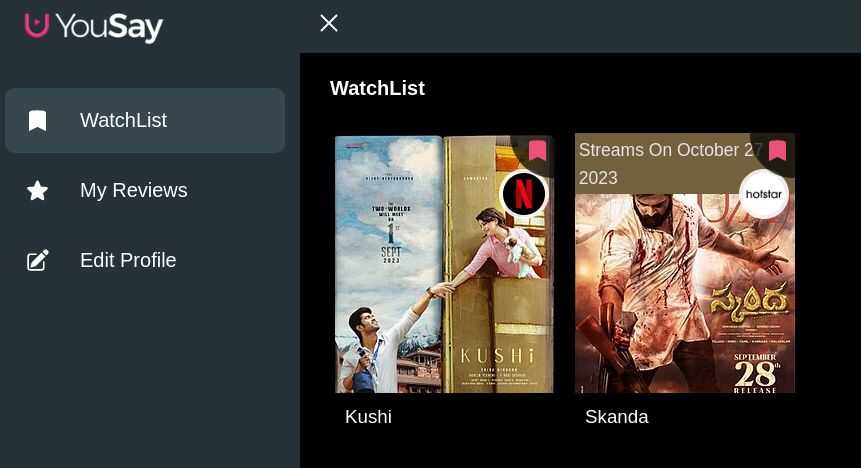Click the WatchList bookmark icon in sidebar

coord(37,120)
